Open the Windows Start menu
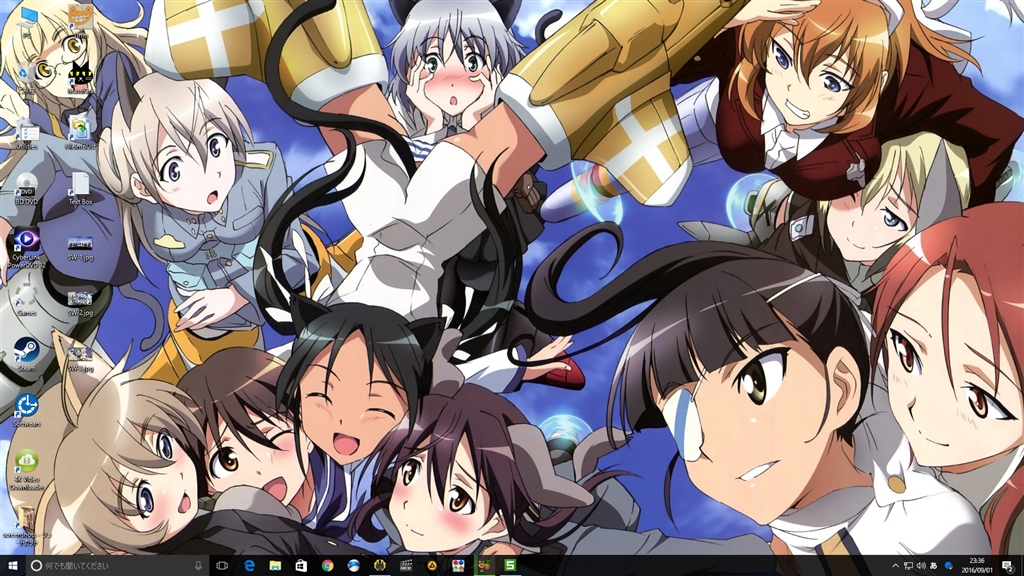1024x576 pixels. [12, 566]
